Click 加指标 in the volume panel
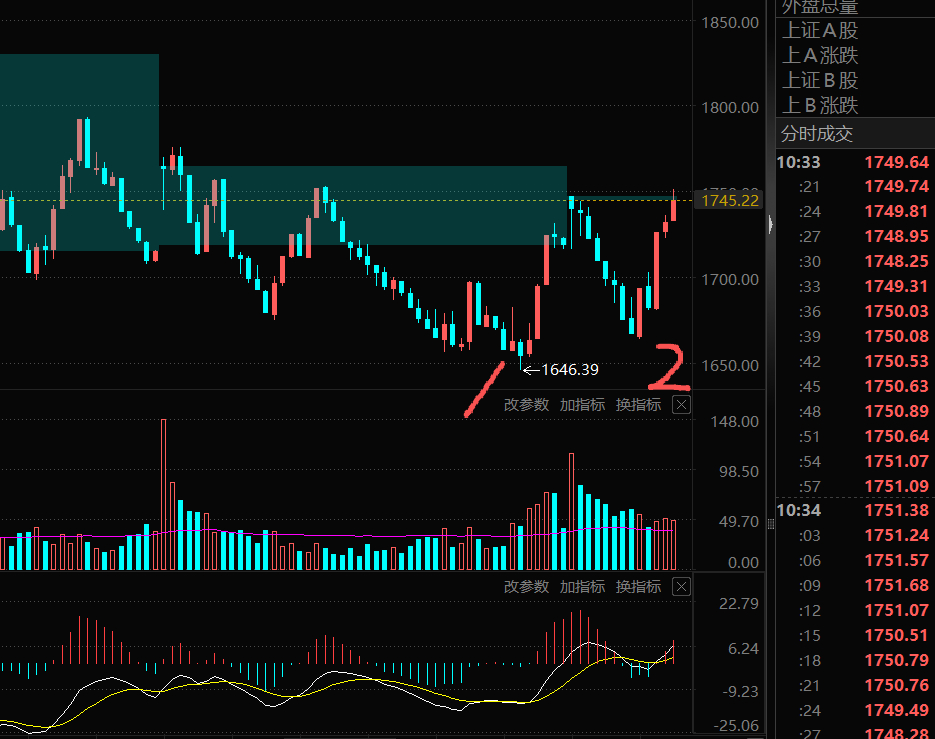This screenshot has height=739, width=935. click(582, 405)
